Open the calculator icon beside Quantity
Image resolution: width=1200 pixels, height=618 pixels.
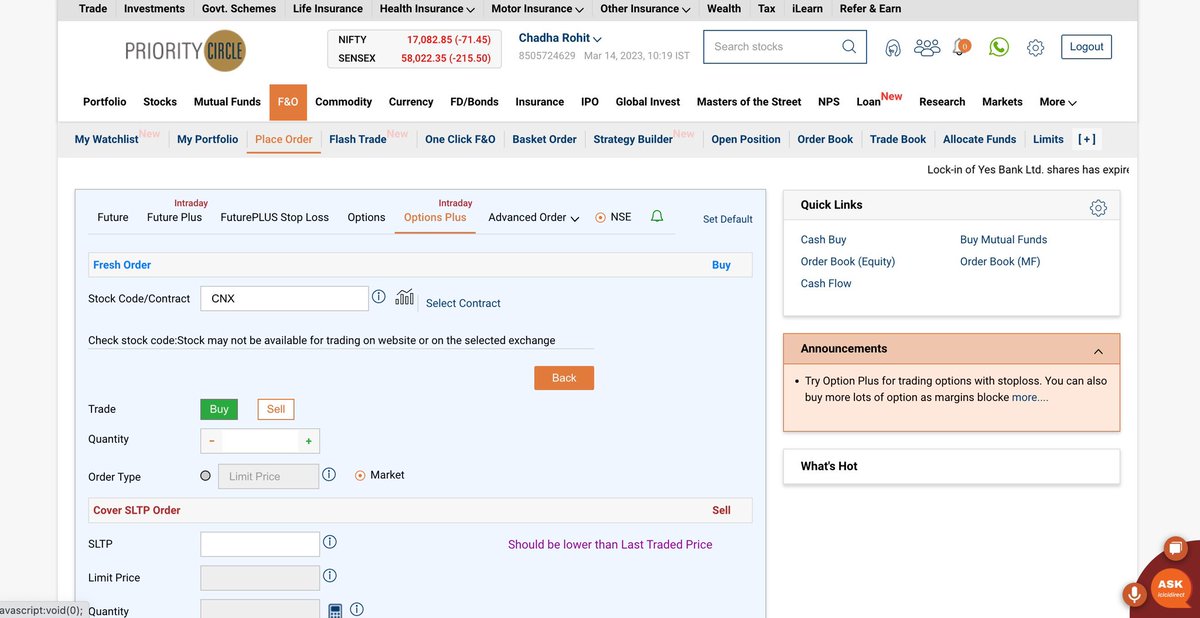tap(335, 610)
